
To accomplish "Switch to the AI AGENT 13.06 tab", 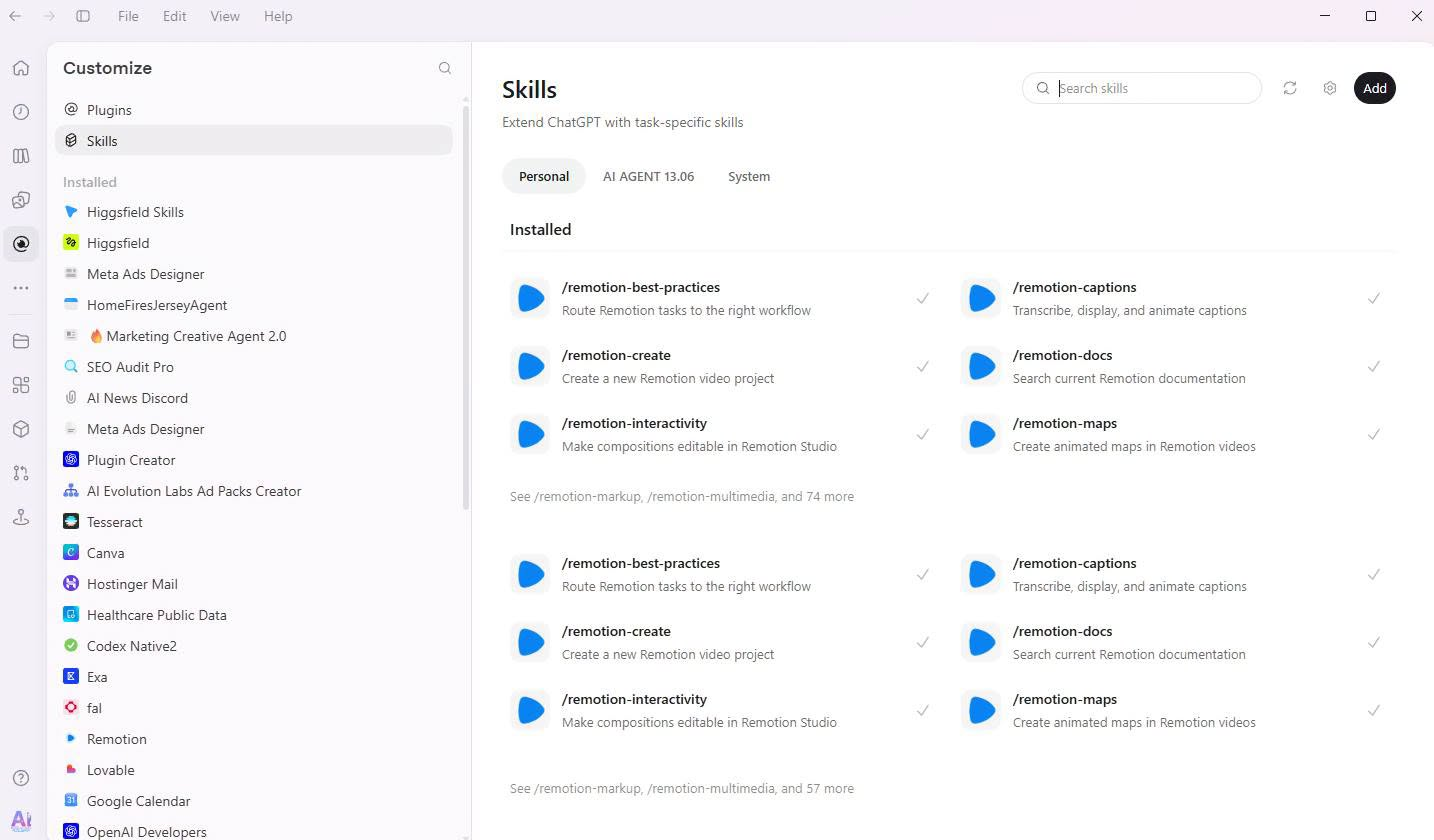I will pyautogui.click(x=648, y=176).
